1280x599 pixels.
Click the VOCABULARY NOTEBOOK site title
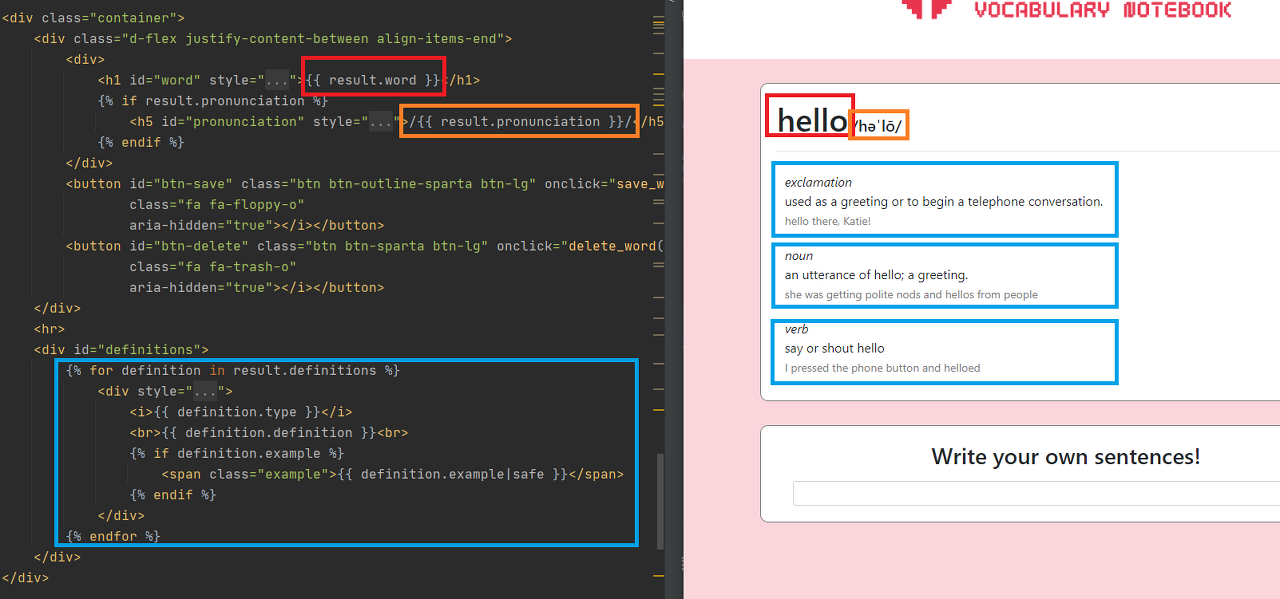click(x=1103, y=10)
